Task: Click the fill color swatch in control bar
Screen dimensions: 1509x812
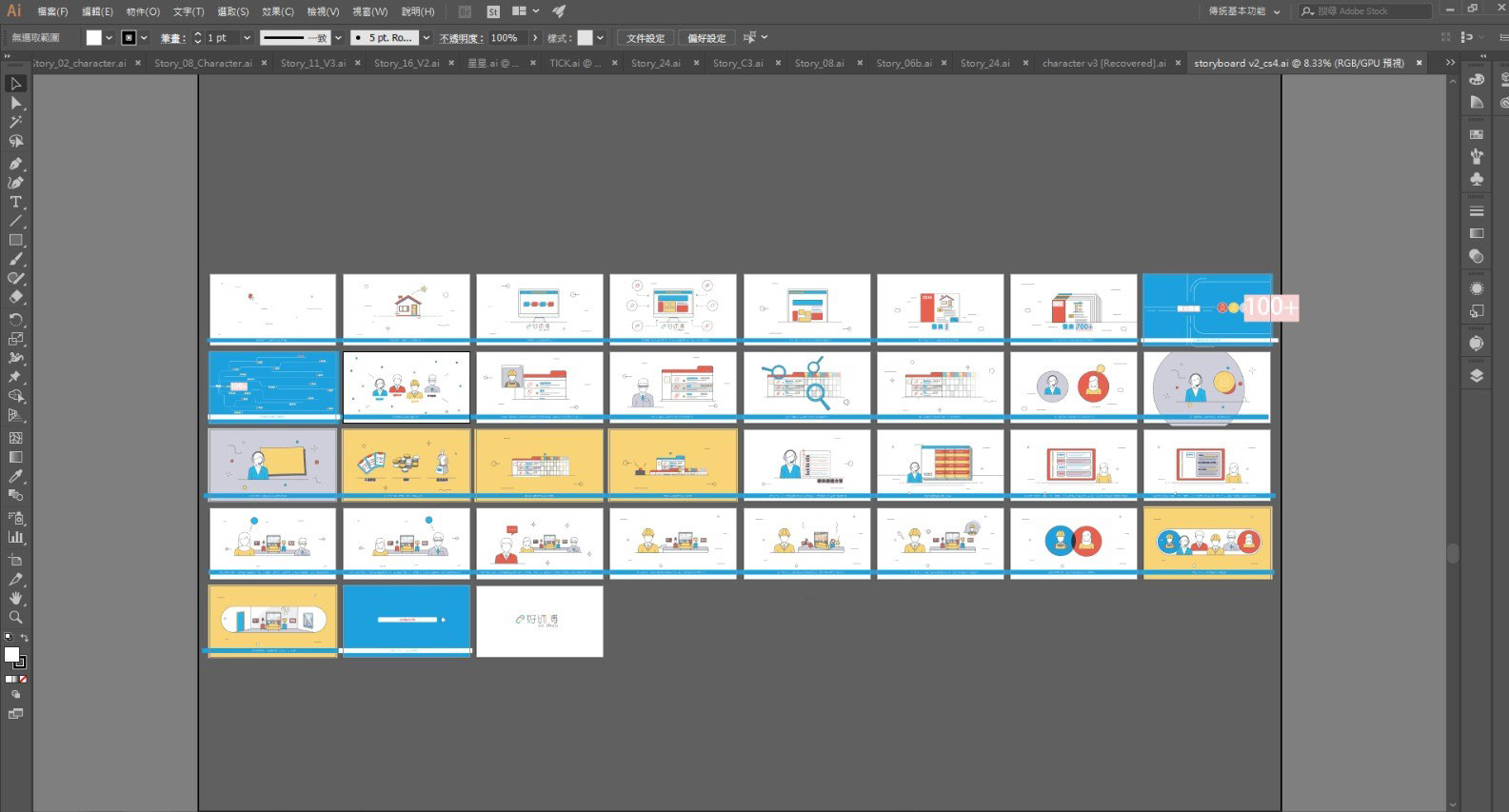Action: (93, 38)
